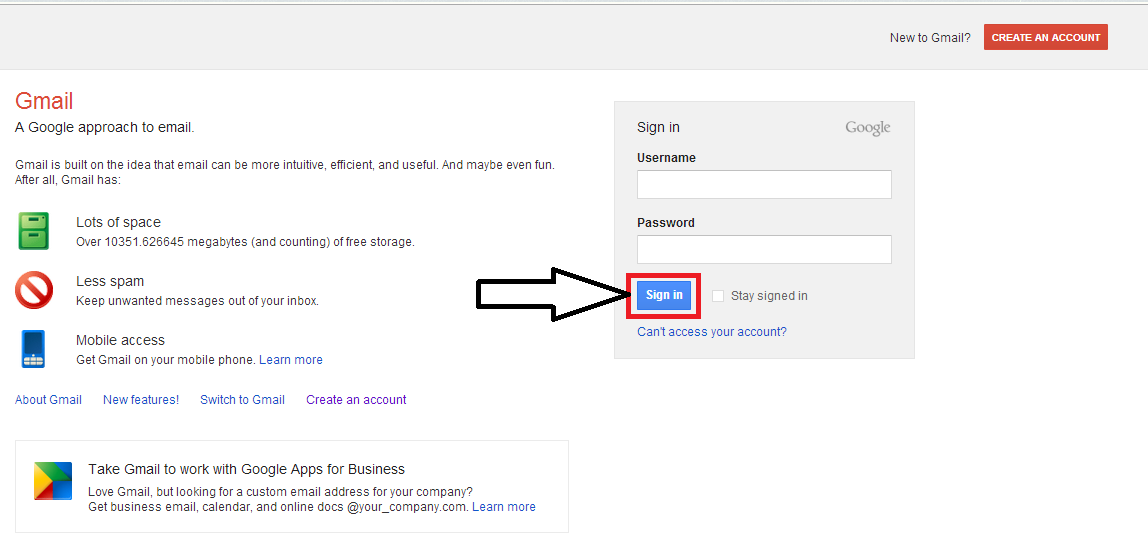Image resolution: width=1148 pixels, height=535 pixels.
Task: Click the red Create an Account button
Action: pyautogui.click(x=1045, y=37)
